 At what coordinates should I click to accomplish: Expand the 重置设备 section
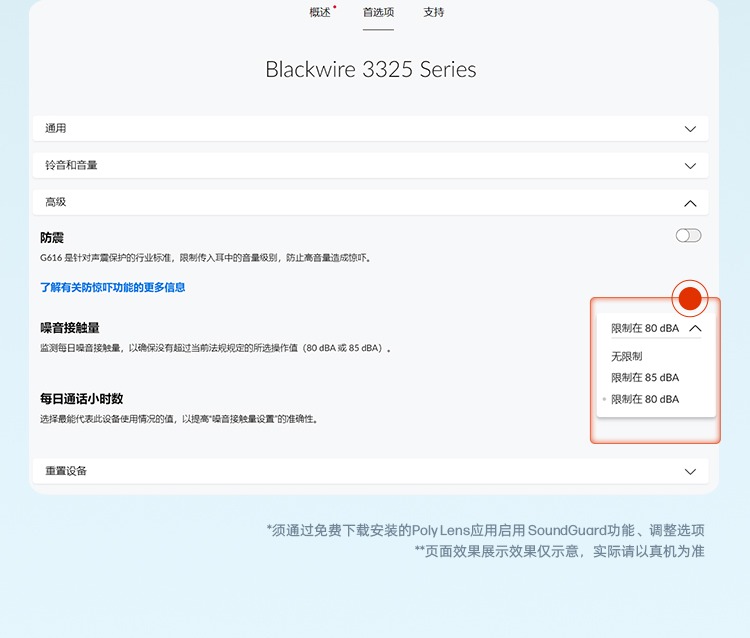[x=370, y=471]
